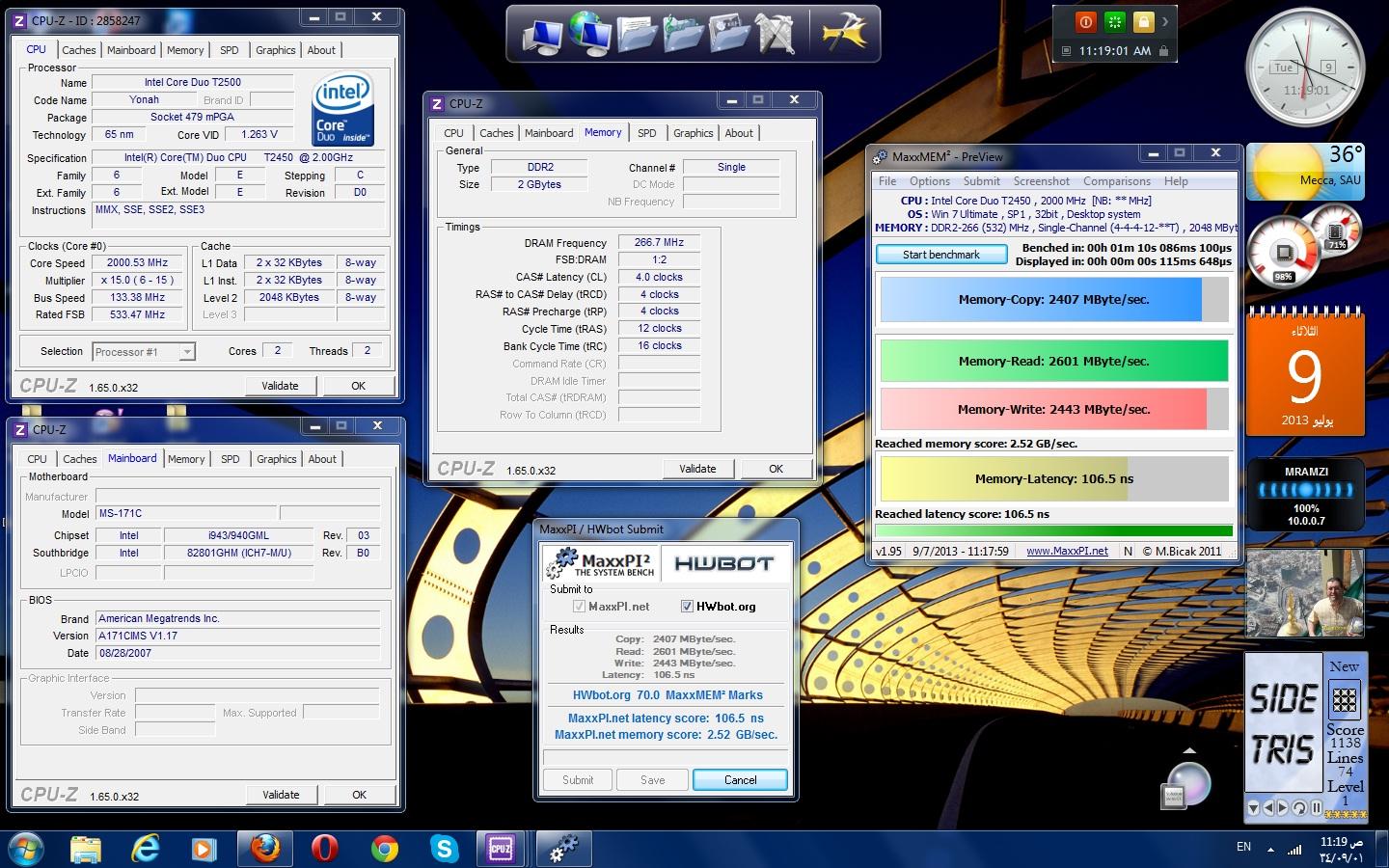Open the Screenshot menu in MaxxMEM

[1041, 181]
